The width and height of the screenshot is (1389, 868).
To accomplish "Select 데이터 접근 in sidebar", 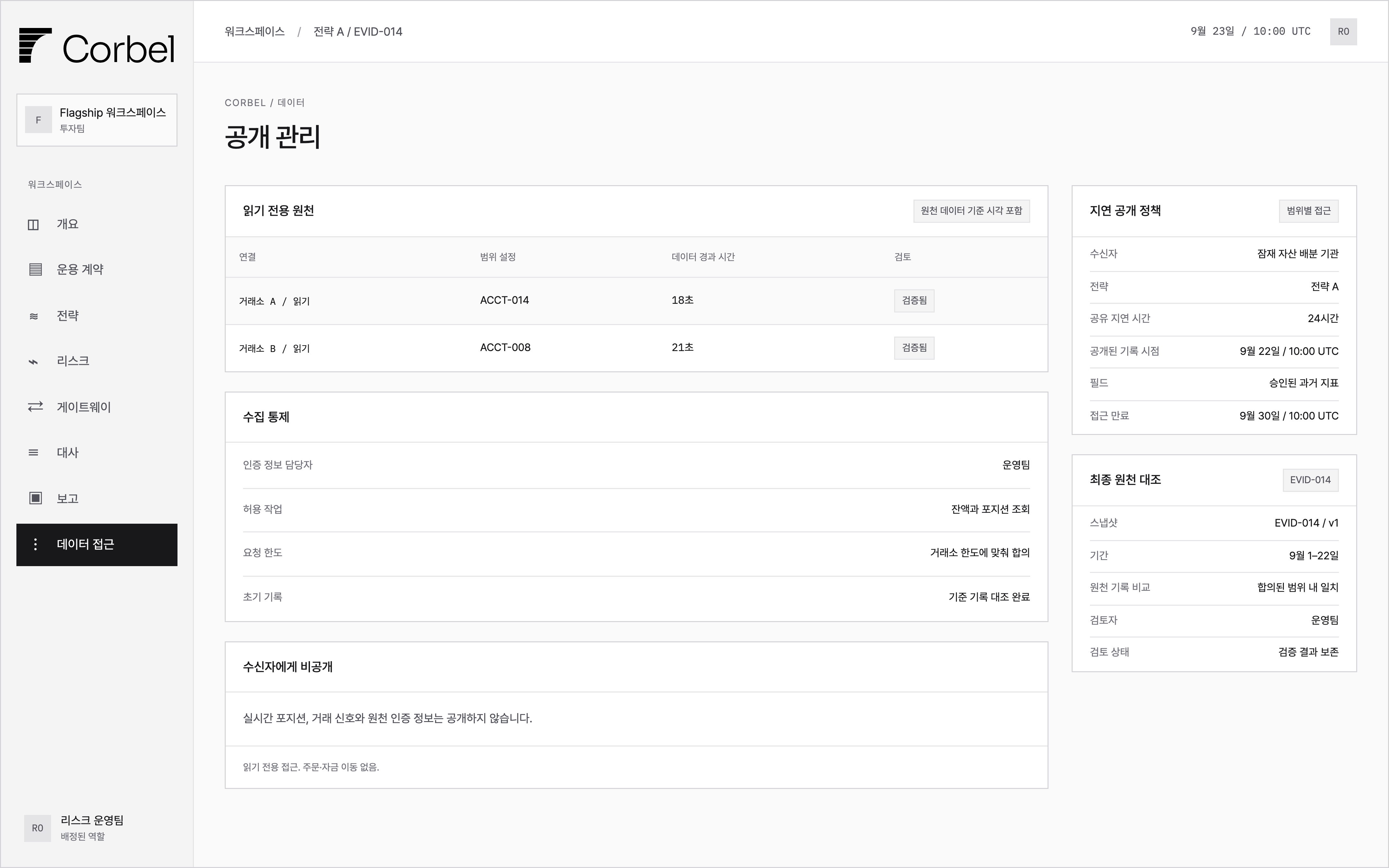I will coord(96,544).
